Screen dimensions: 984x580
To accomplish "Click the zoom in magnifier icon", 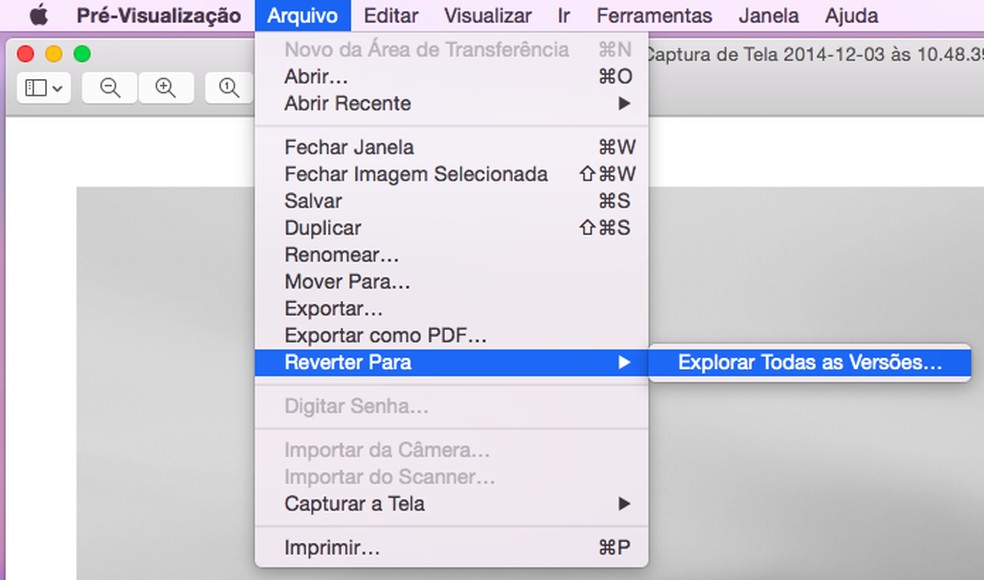I will 166,88.
